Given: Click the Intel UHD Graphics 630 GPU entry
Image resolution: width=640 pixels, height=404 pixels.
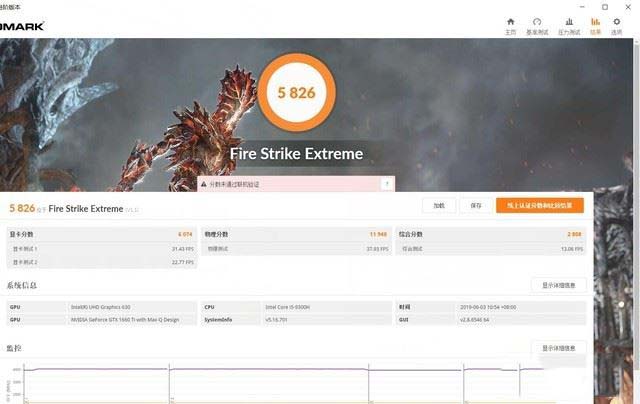Looking at the screenshot, I should pyautogui.click(x=100, y=307).
